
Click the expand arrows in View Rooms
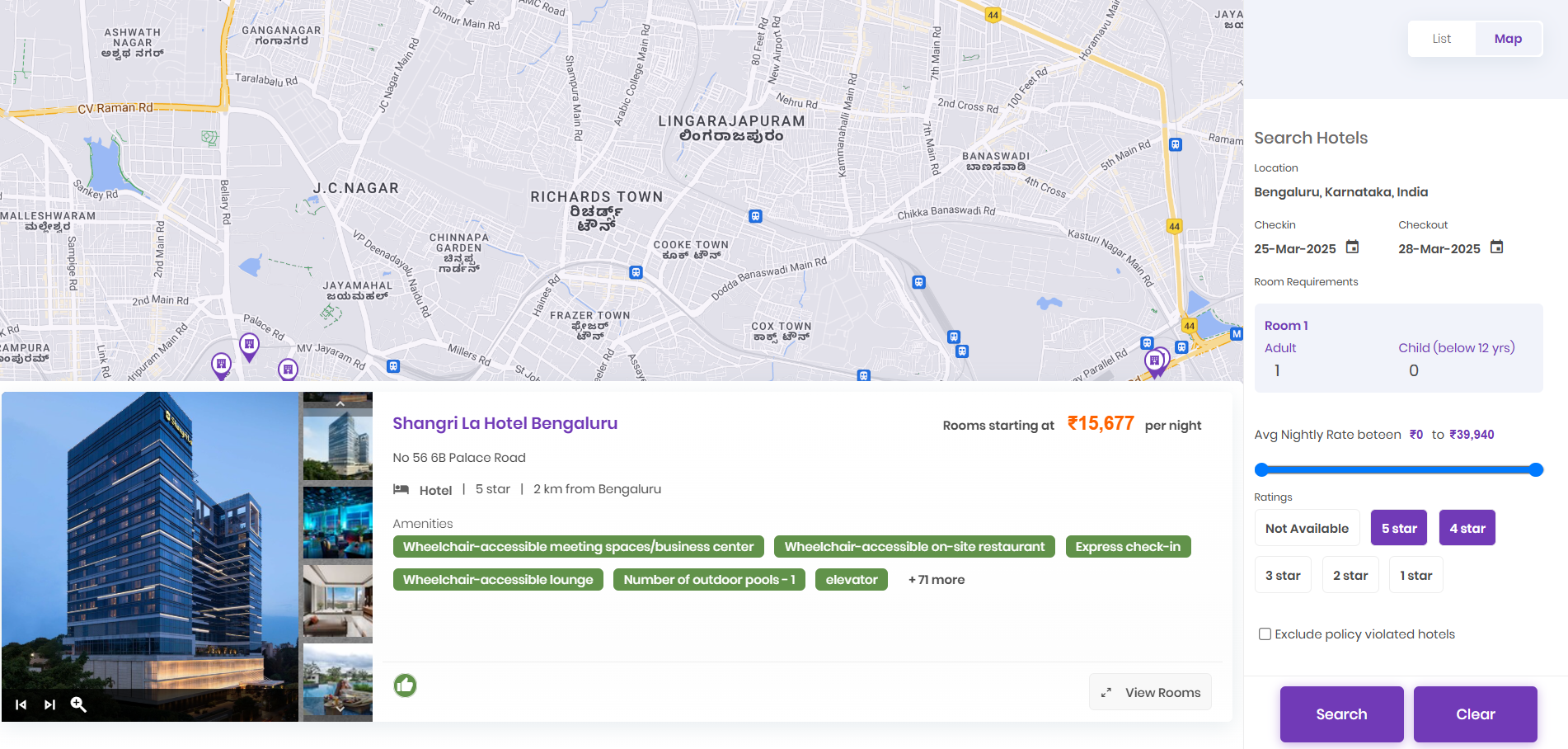[1106, 693]
